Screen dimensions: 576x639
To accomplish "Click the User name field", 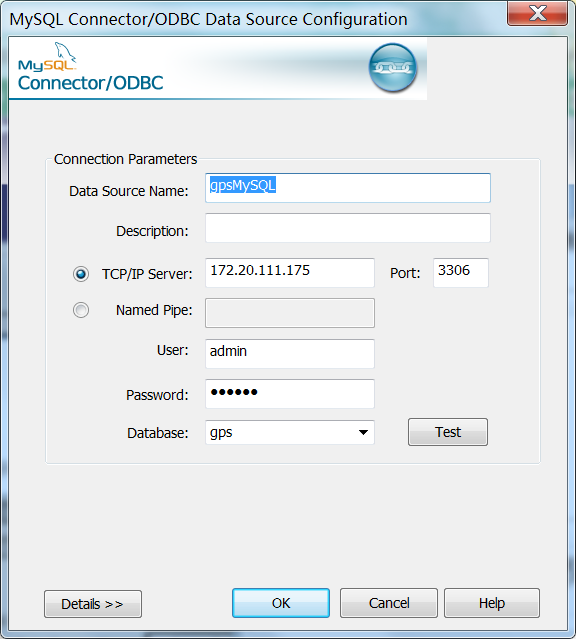I will click(290, 354).
